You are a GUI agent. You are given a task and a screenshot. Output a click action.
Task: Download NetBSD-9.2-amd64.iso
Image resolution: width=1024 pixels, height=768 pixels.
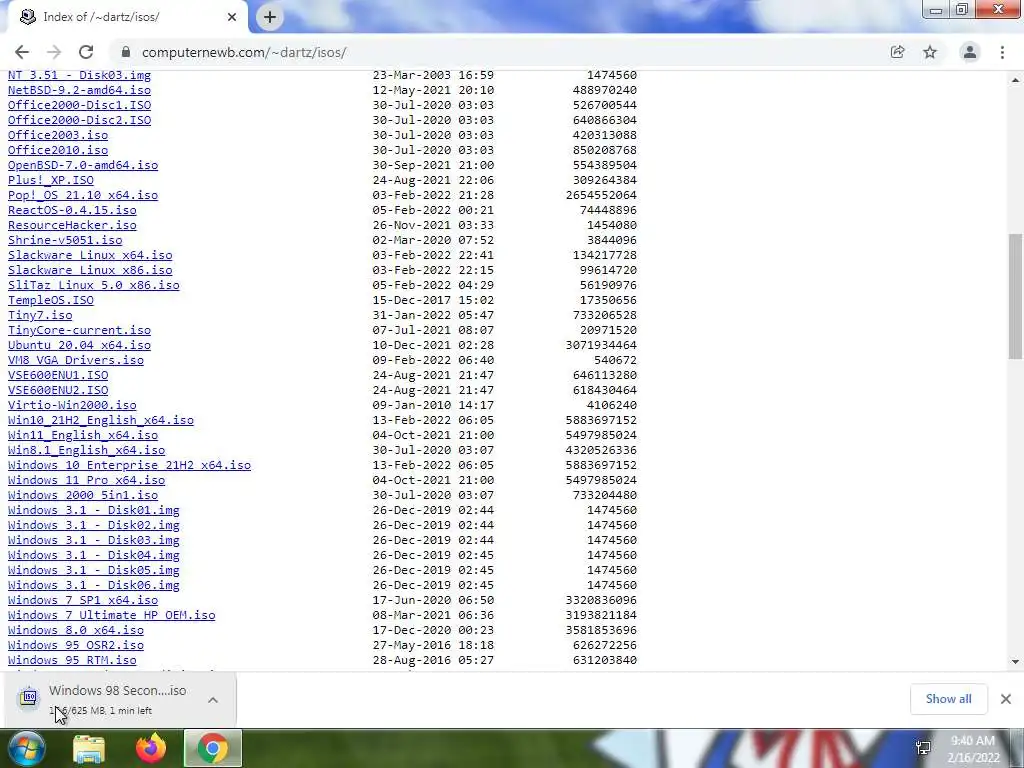coord(79,90)
